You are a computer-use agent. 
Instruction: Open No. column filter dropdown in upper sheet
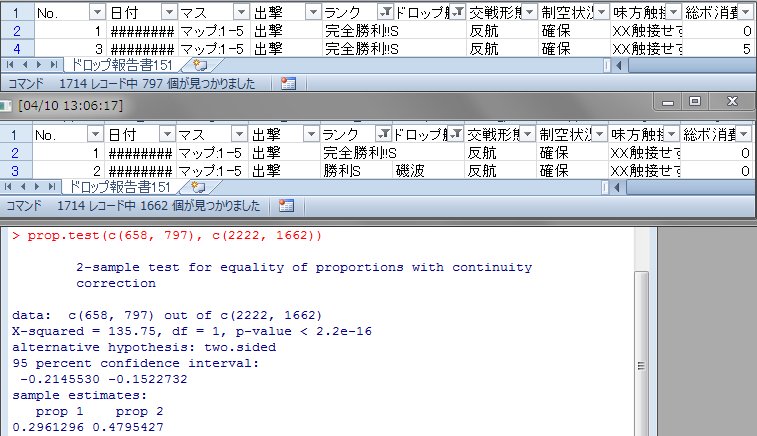click(96, 12)
